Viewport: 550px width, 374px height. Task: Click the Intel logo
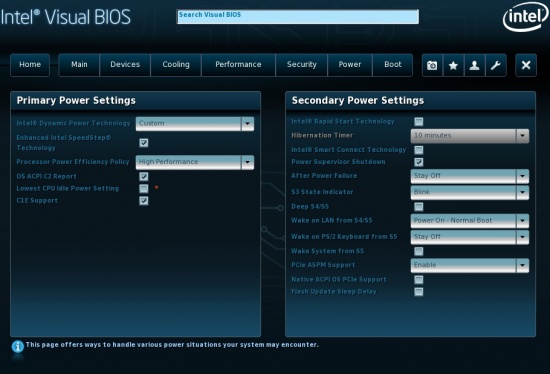[x=525, y=16]
